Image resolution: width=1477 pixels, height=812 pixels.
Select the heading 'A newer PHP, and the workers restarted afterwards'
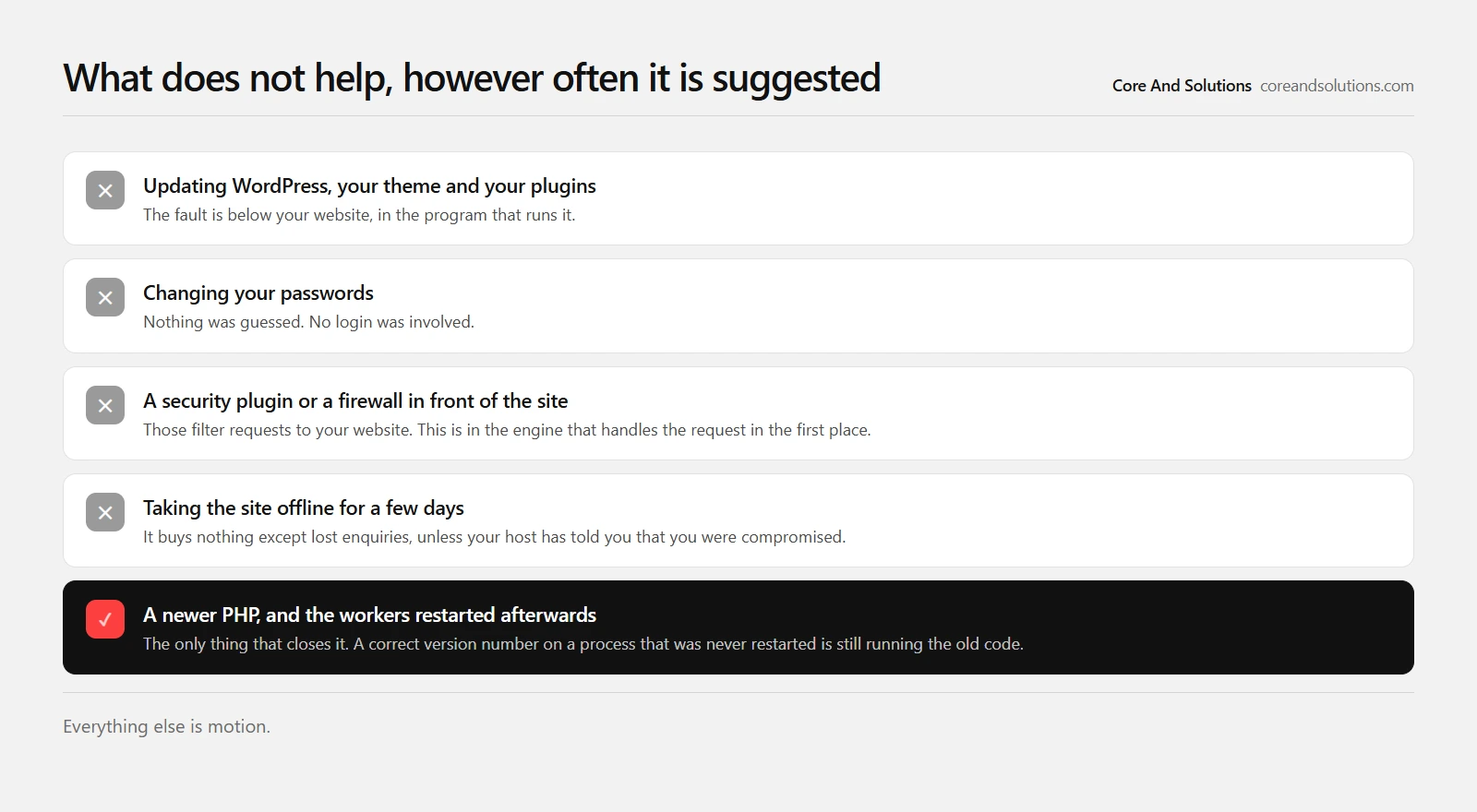pyautogui.click(x=369, y=615)
